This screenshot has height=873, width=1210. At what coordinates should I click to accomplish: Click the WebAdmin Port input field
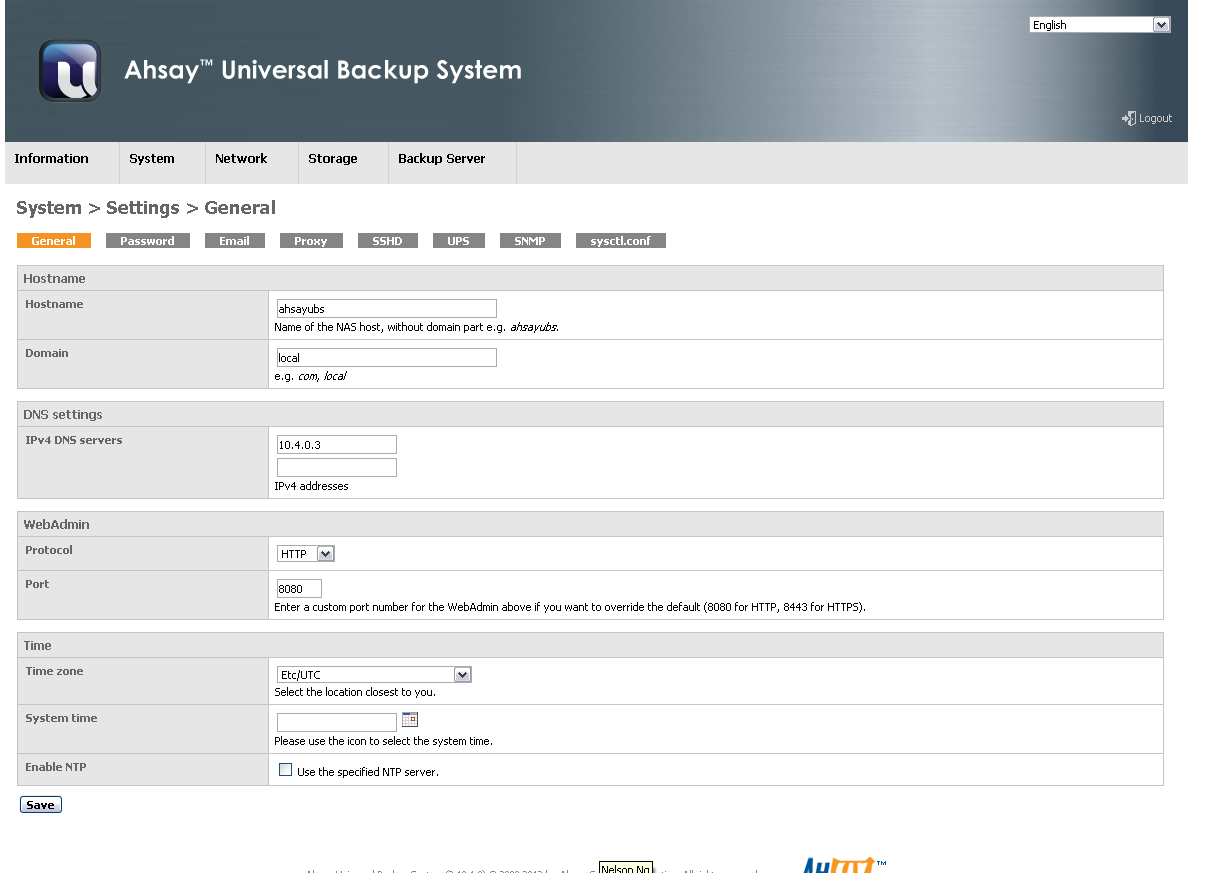299,589
